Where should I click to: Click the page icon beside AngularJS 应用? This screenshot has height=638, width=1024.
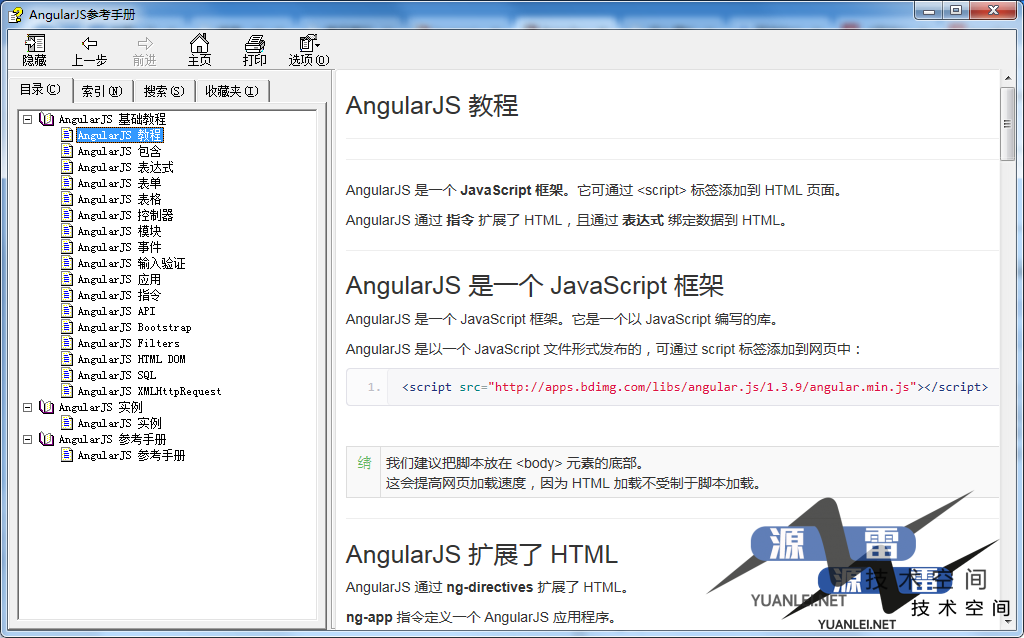click(67, 279)
